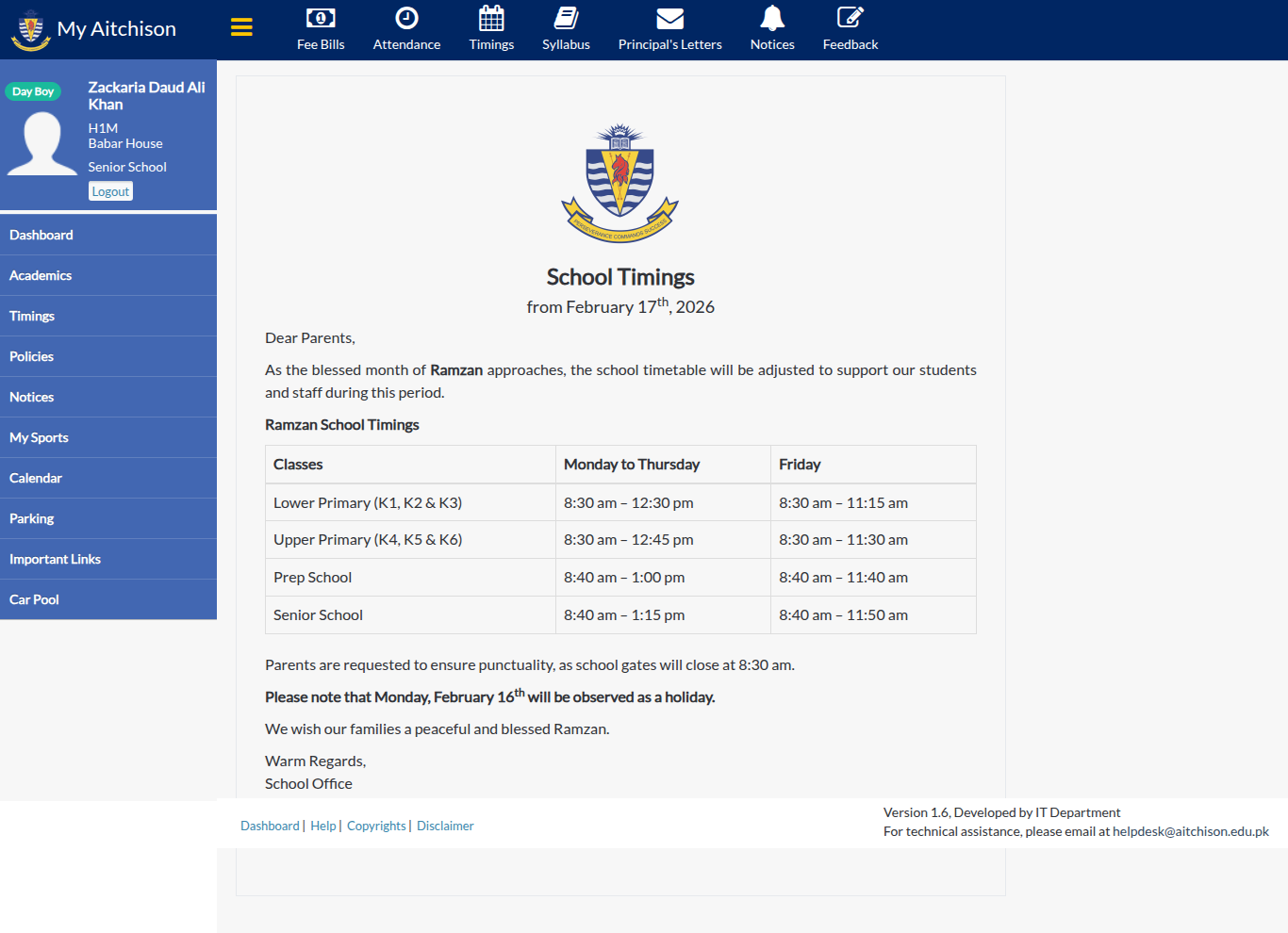Click the School Timings heading

tap(620, 277)
